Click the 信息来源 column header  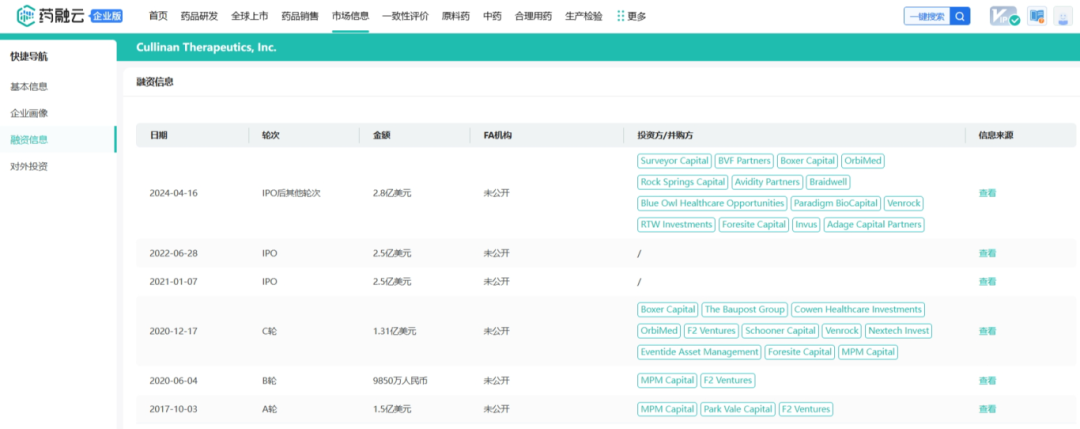pos(996,136)
